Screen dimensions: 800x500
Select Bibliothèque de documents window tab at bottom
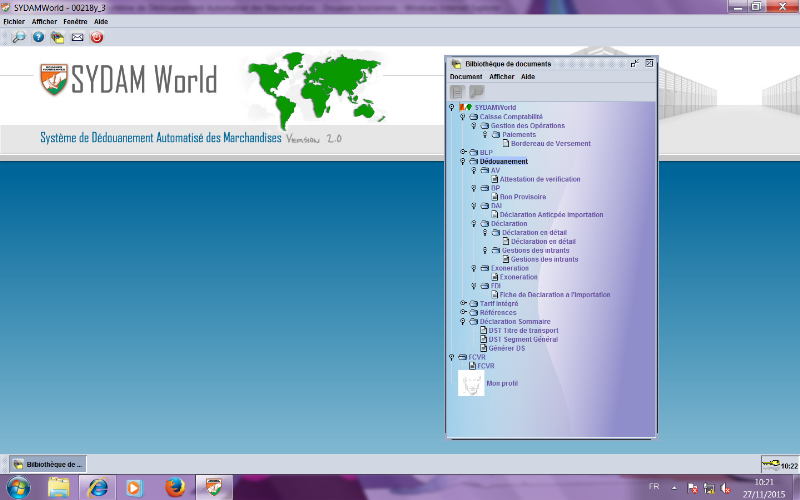click(x=48, y=464)
